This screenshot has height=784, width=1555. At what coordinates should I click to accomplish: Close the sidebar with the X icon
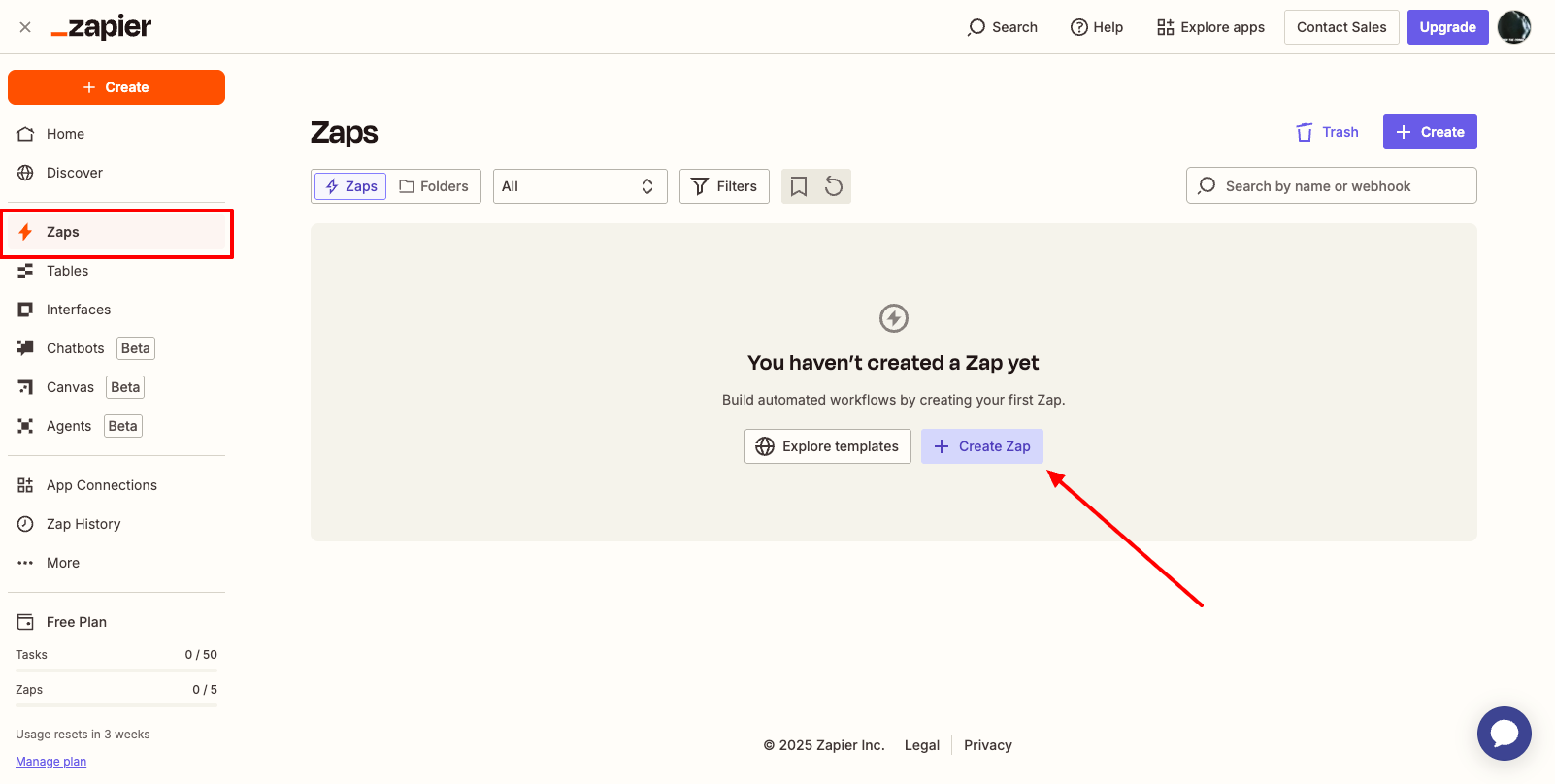(25, 27)
